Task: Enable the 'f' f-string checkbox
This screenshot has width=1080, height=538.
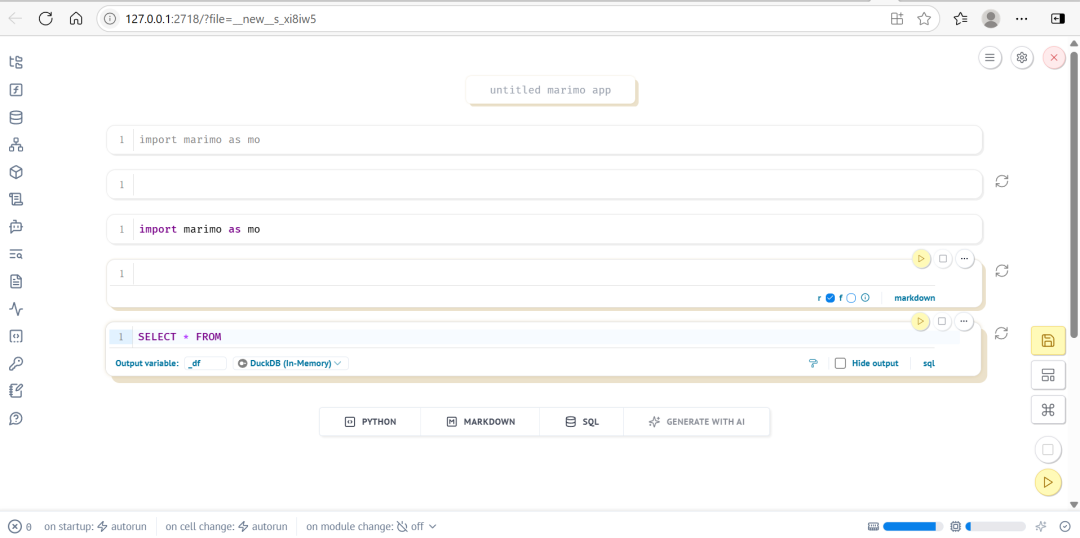Action: click(851, 298)
